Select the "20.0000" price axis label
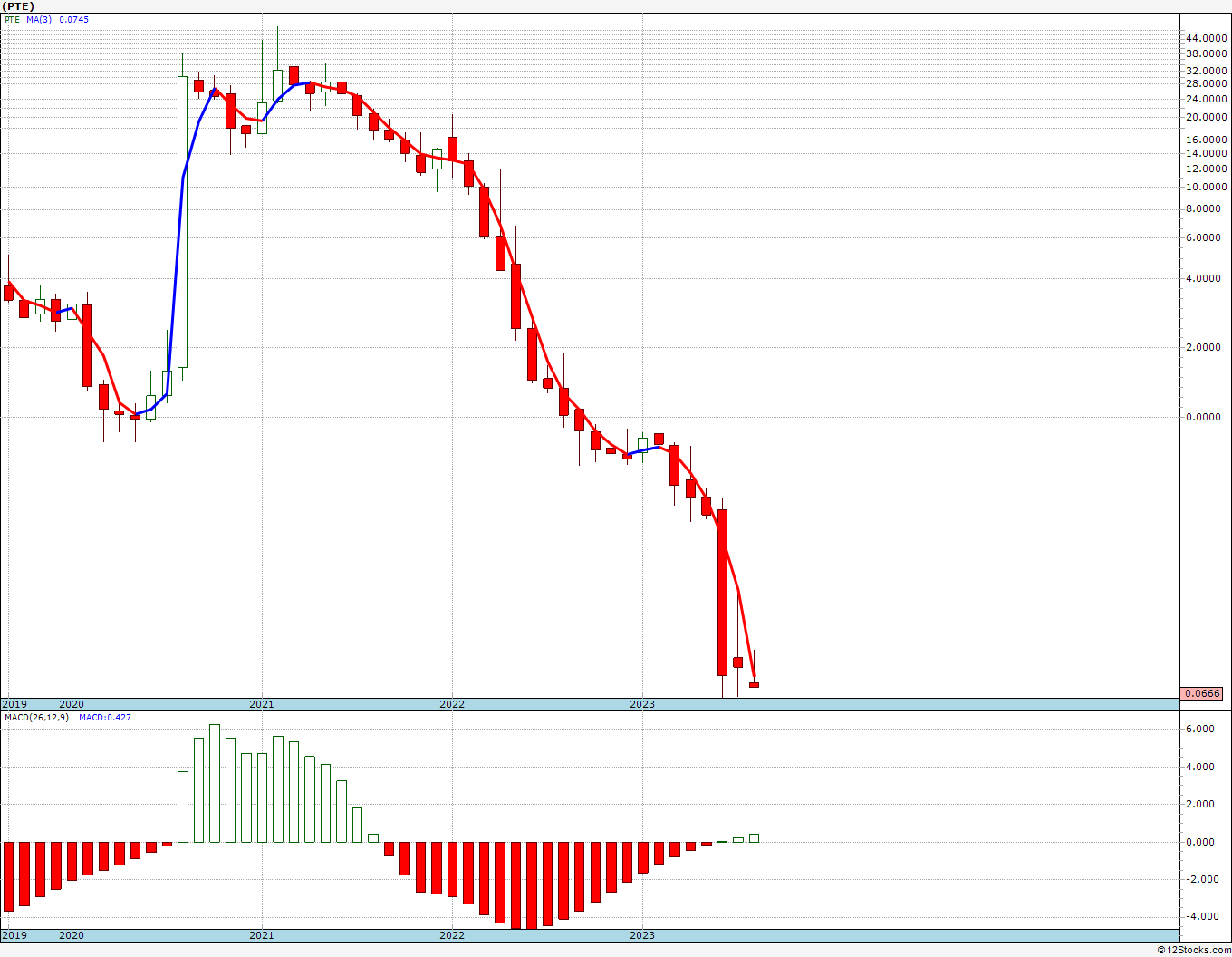The width and height of the screenshot is (1232, 957). tap(1206, 118)
